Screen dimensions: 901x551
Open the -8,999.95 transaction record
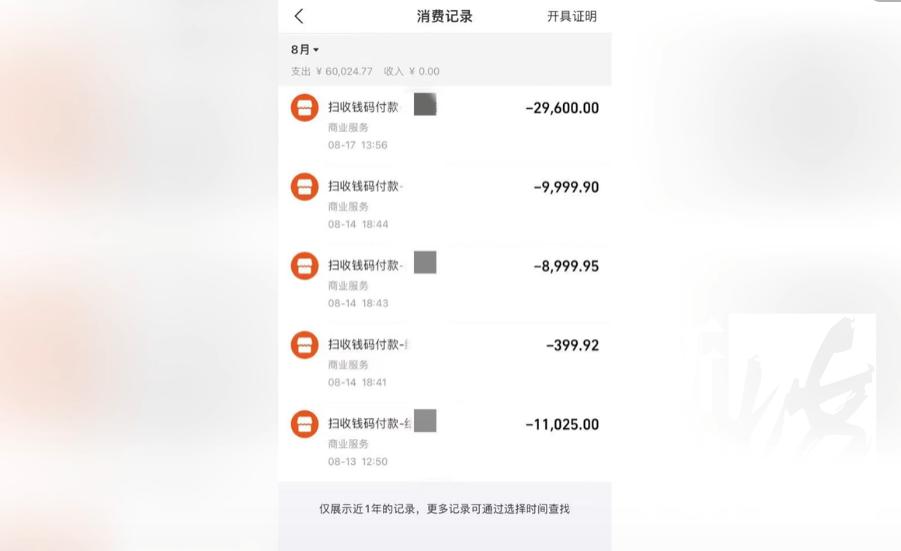click(x=566, y=266)
